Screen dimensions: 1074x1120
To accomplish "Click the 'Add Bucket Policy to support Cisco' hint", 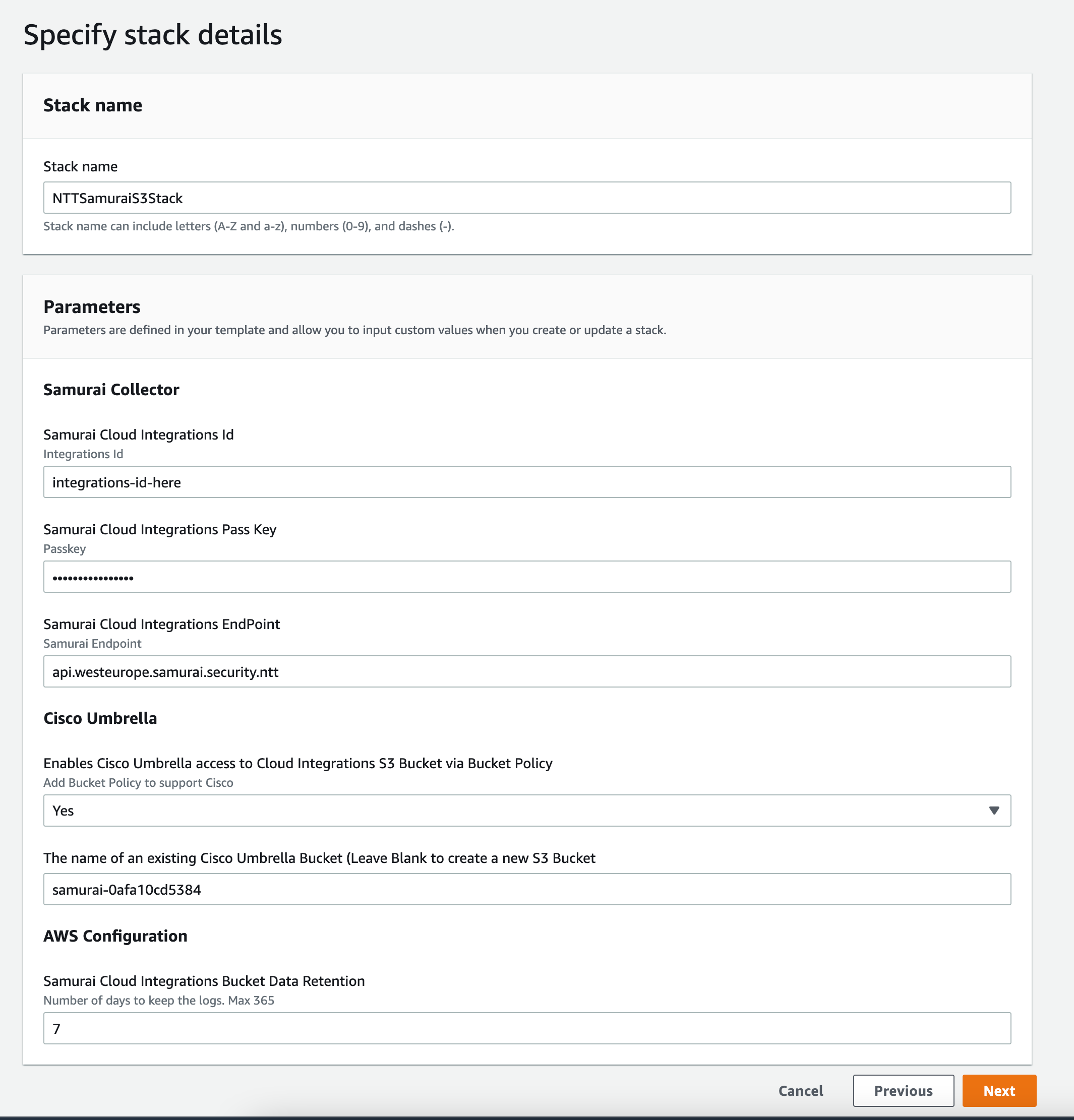I will click(138, 783).
